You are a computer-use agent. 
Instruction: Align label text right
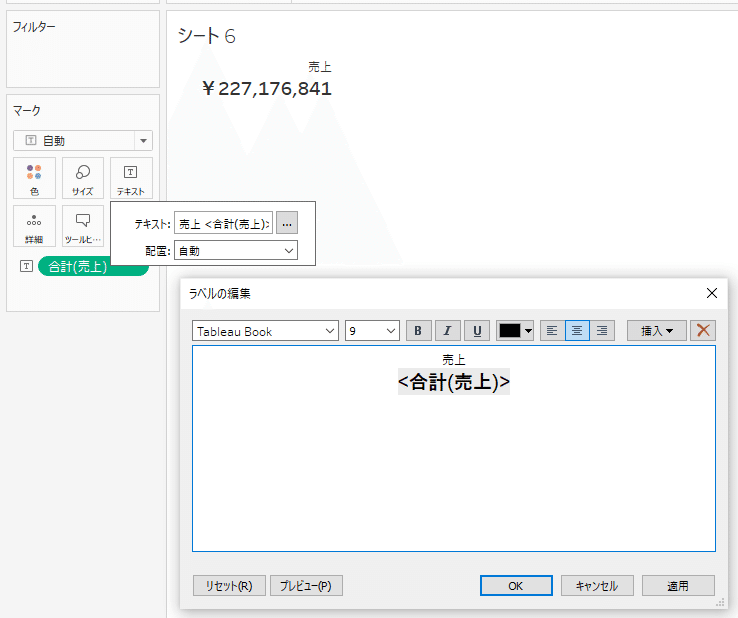coord(602,331)
